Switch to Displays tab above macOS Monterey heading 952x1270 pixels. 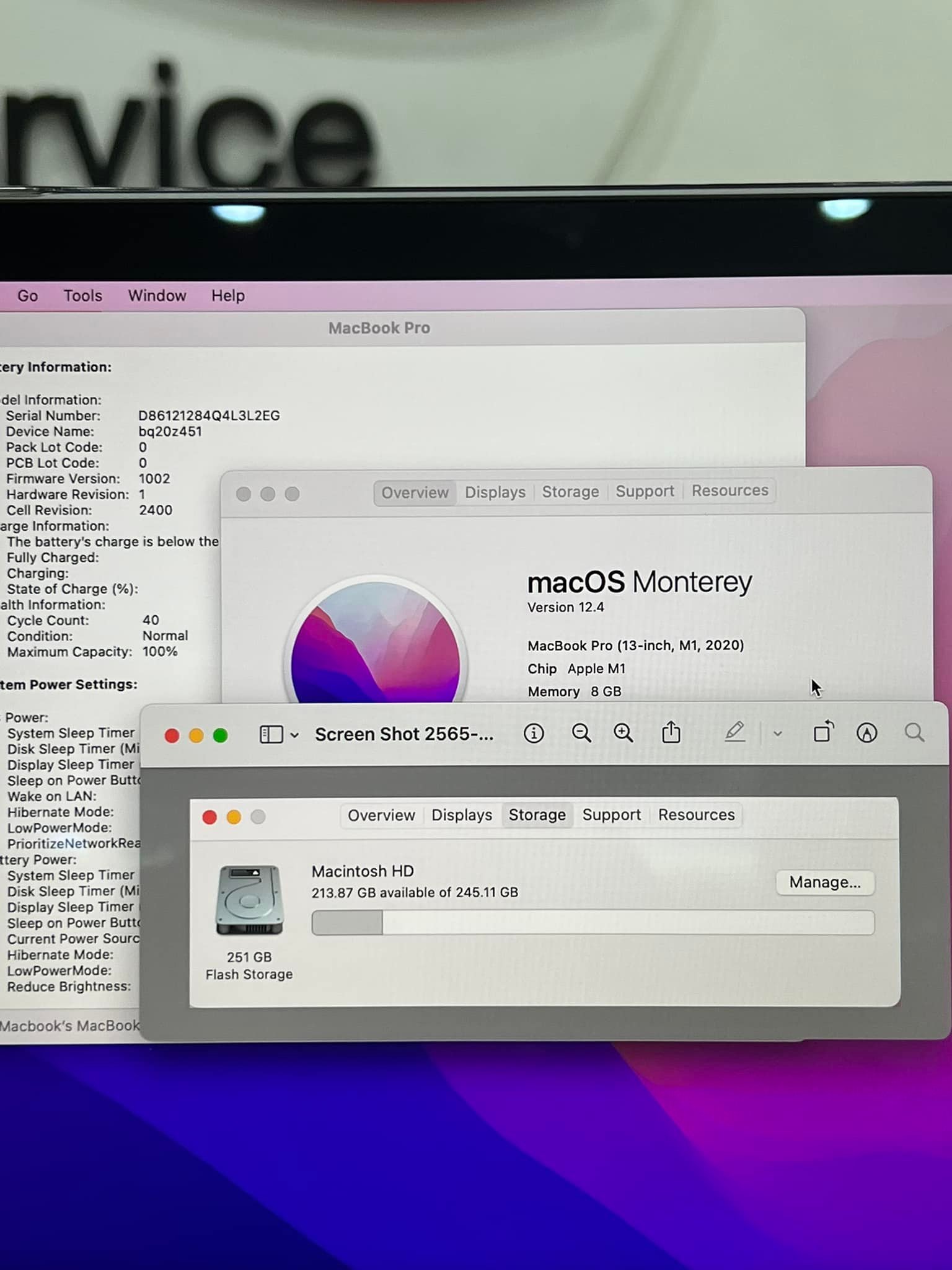[x=495, y=492]
